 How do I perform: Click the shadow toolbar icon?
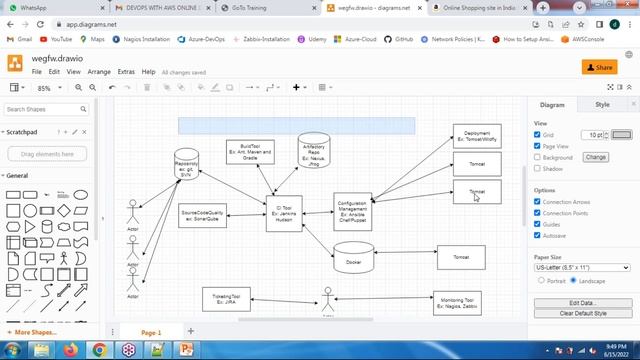pos(229,87)
